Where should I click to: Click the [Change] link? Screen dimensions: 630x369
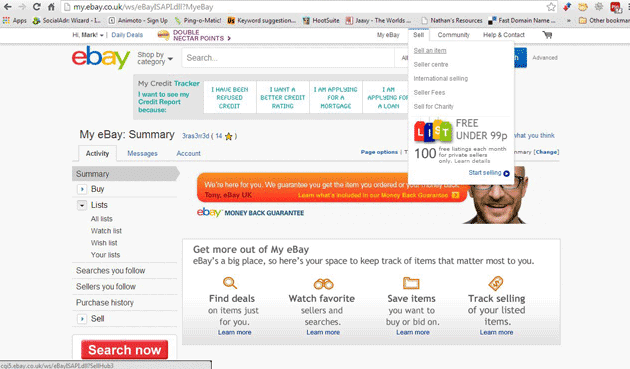tap(546, 152)
